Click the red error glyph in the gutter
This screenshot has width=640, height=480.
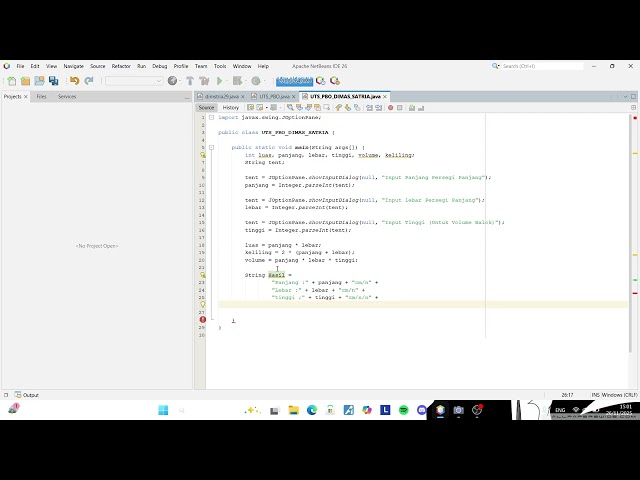click(x=202, y=320)
